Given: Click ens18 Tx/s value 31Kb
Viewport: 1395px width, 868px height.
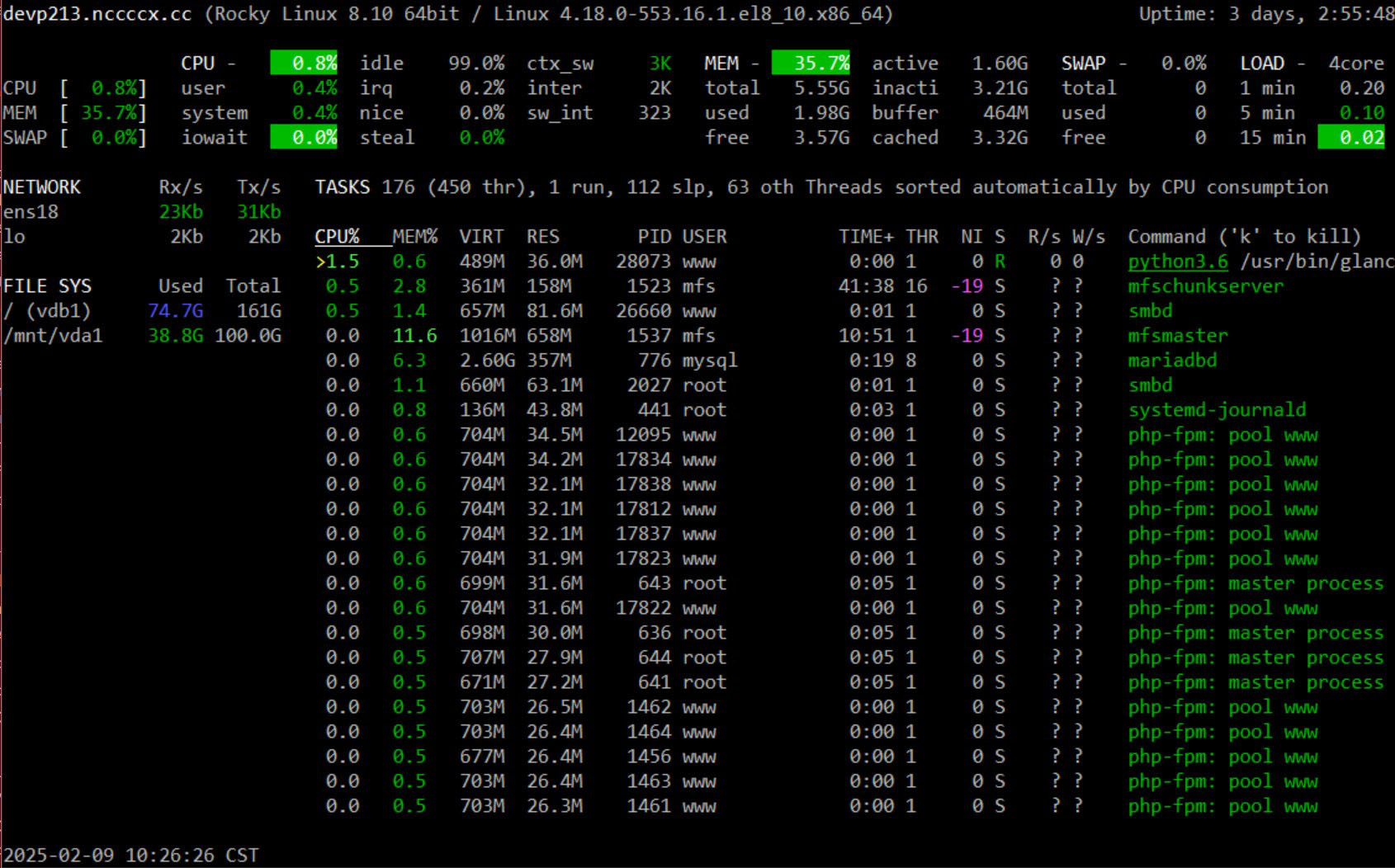Looking at the screenshot, I should [259, 212].
